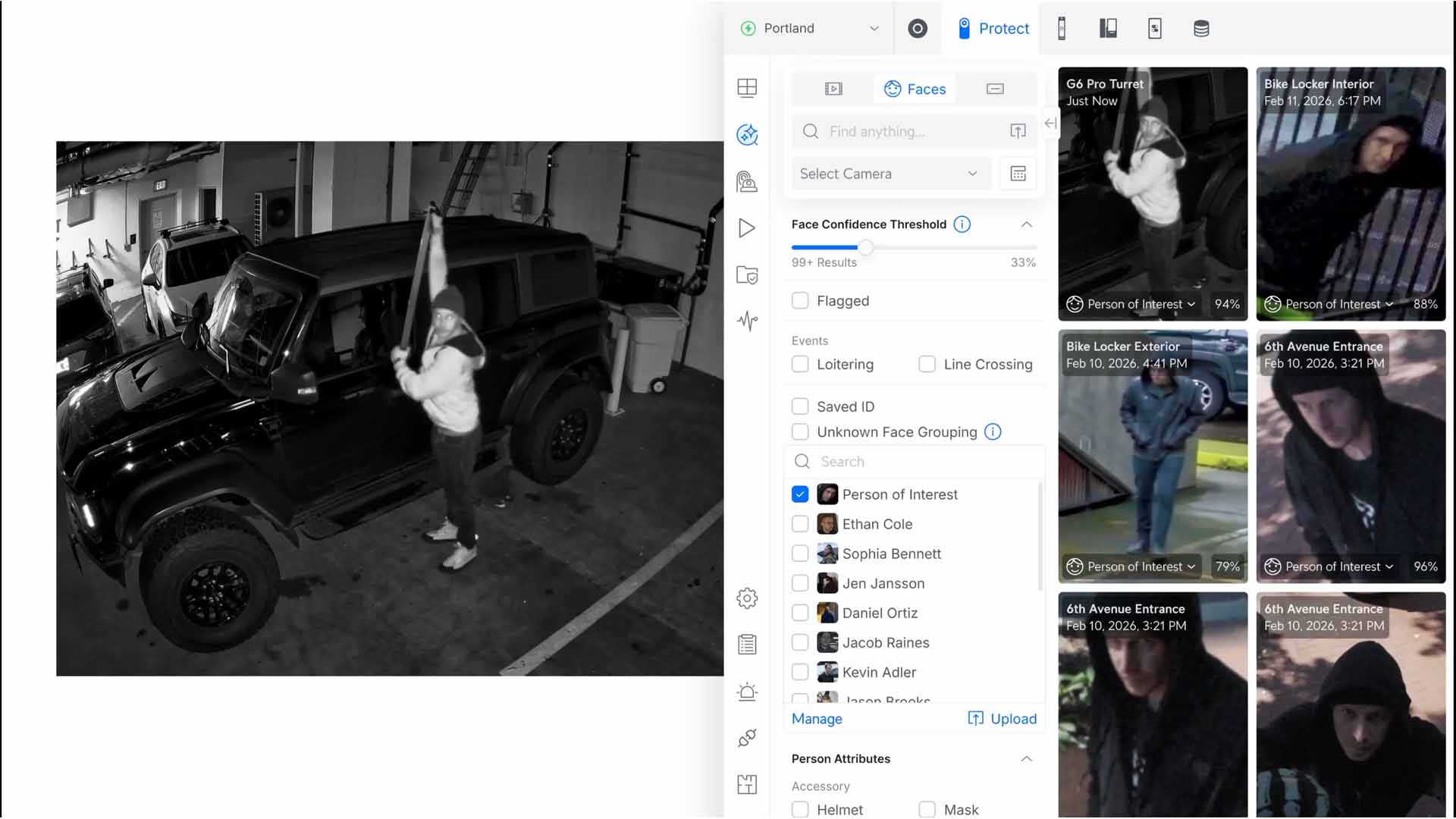Collapse the Person Attributes section
The width and height of the screenshot is (1456, 819).
pyautogui.click(x=1026, y=759)
